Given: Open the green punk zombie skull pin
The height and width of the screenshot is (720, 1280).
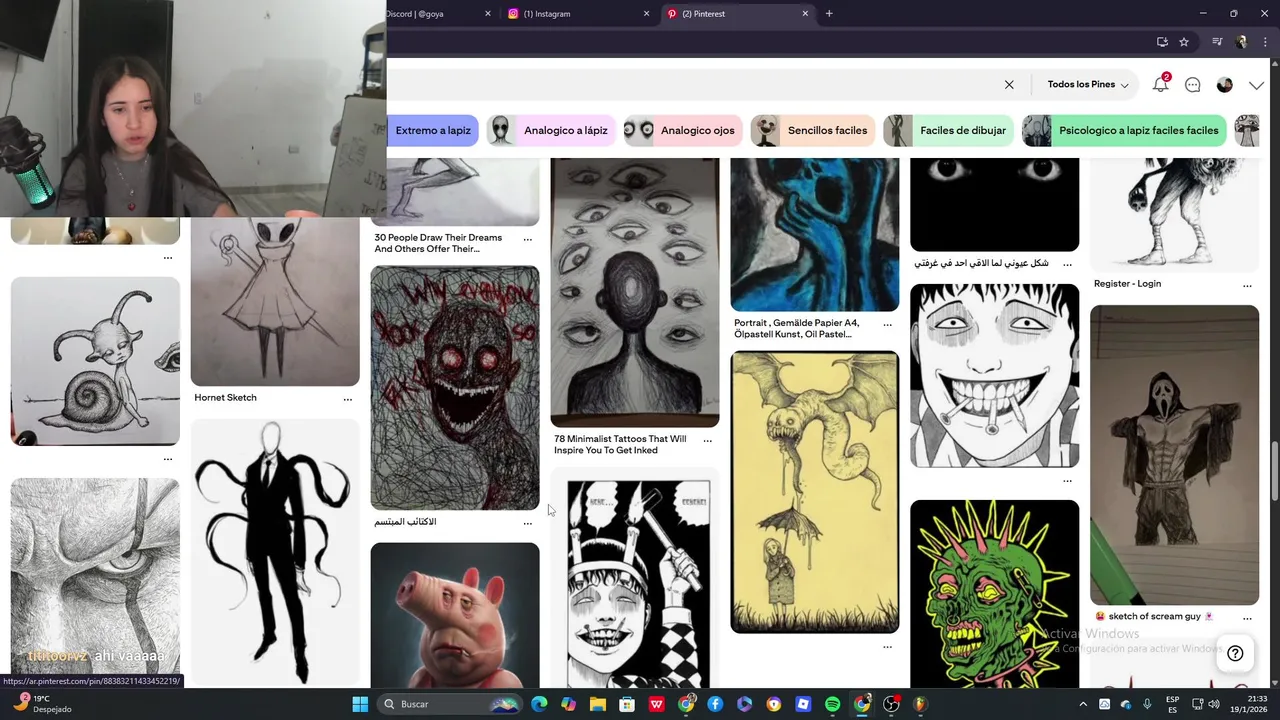Looking at the screenshot, I should click(995, 594).
